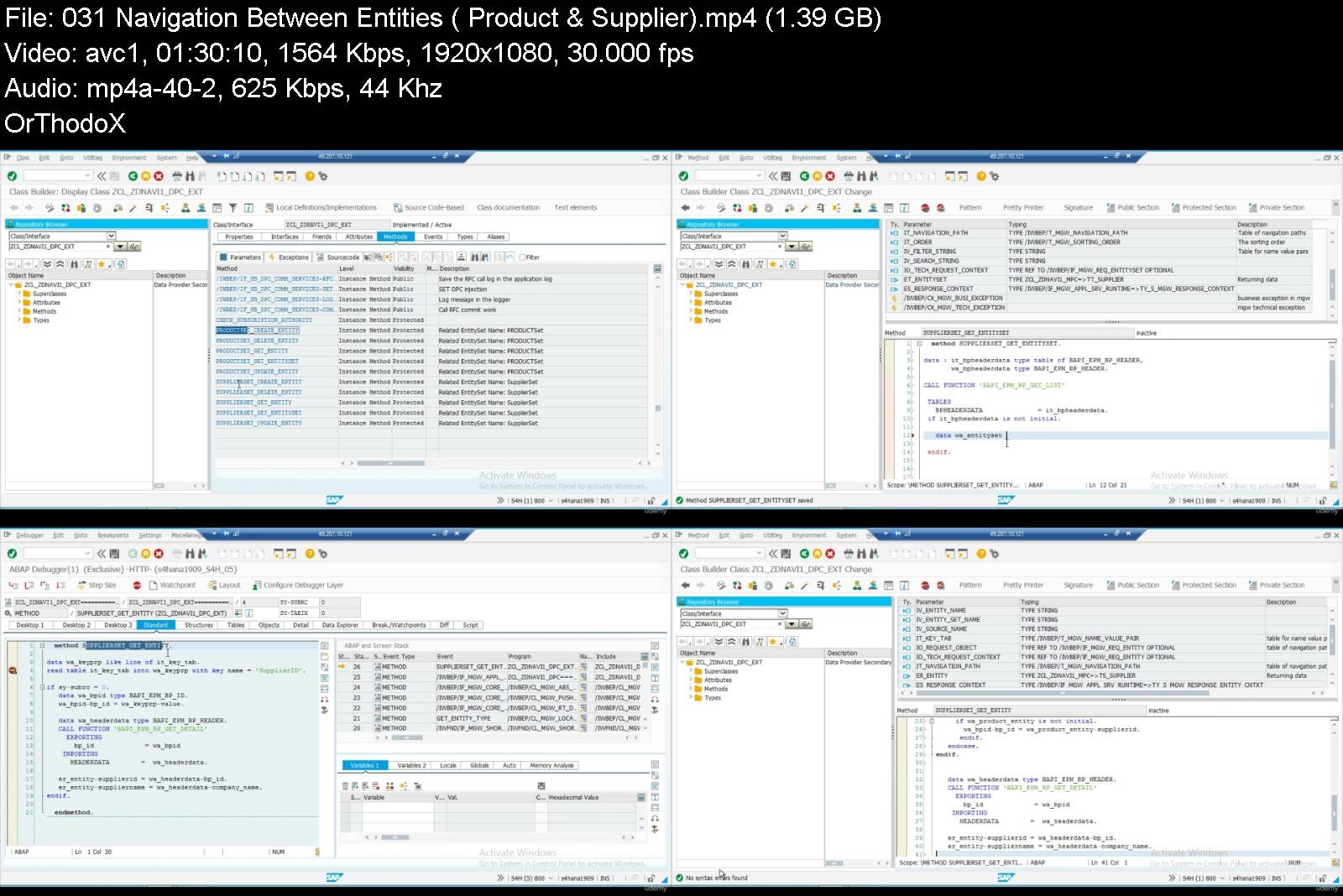Click Configure Debugger Layer button
1343x896 pixels.
[x=297, y=586]
